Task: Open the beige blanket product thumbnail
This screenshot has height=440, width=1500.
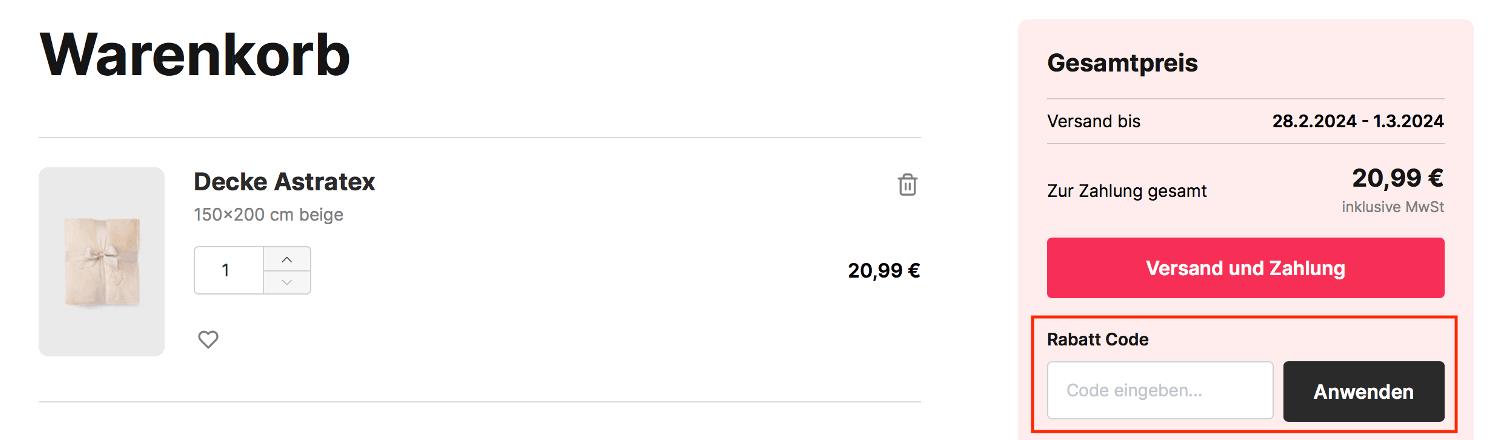Action: click(102, 261)
